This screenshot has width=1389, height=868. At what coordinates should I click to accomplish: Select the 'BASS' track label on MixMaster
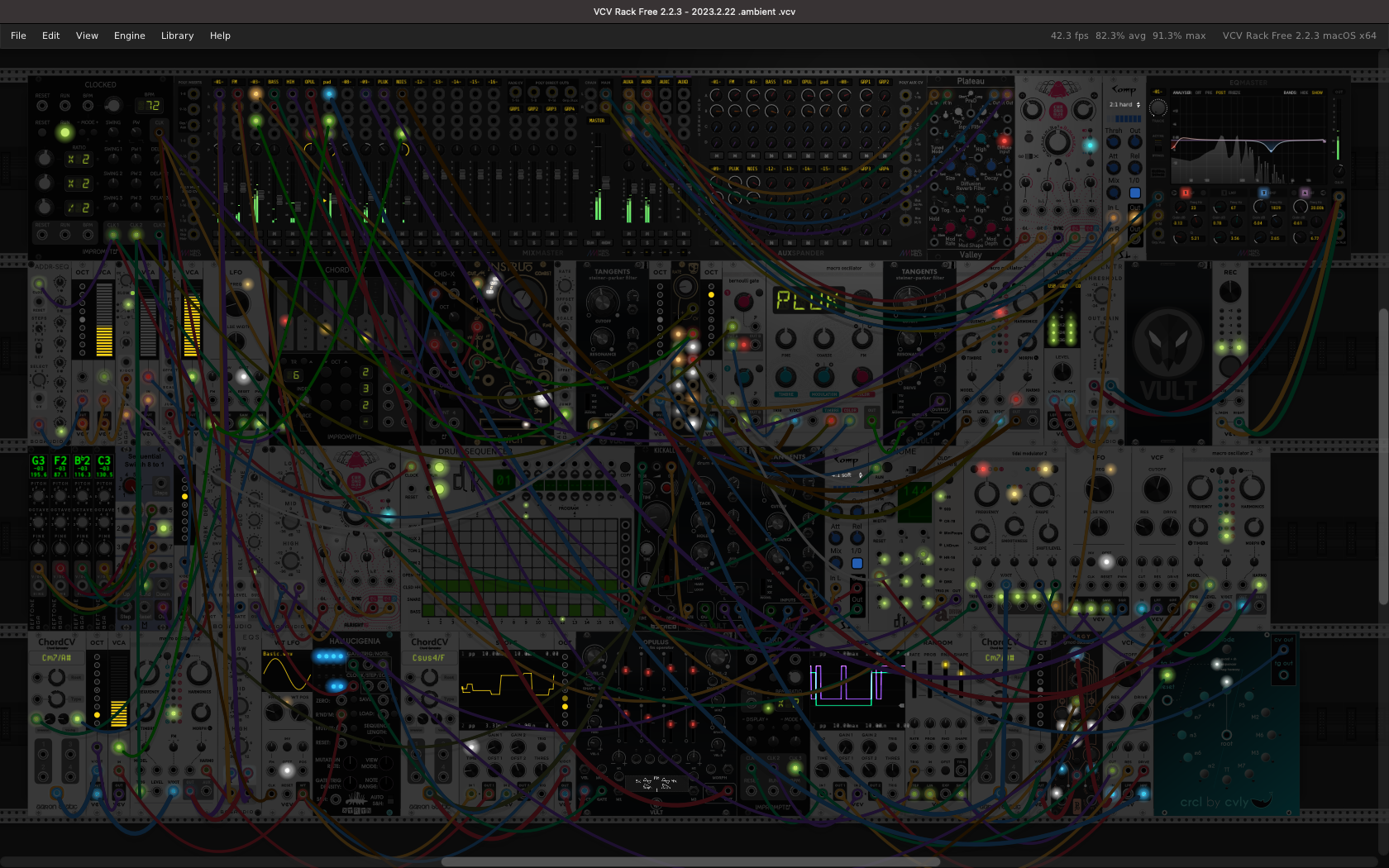click(273, 82)
